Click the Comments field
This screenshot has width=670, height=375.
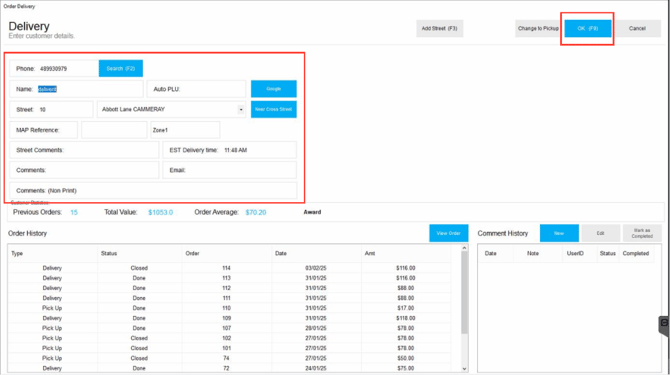84,170
